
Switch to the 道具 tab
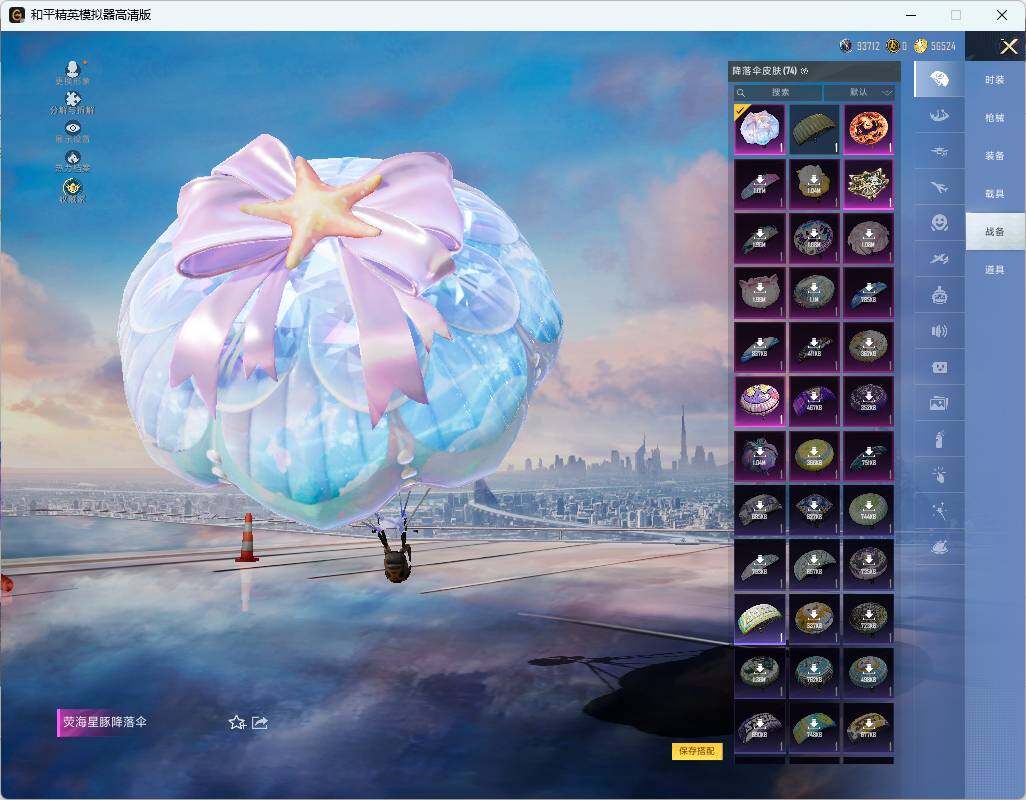995,270
